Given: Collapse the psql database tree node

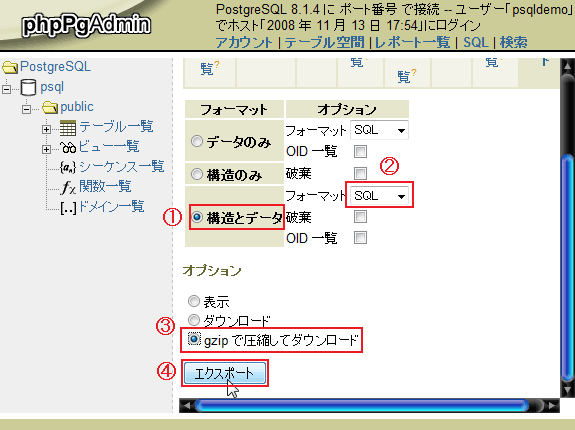Looking at the screenshot, I should [x=6, y=89].
